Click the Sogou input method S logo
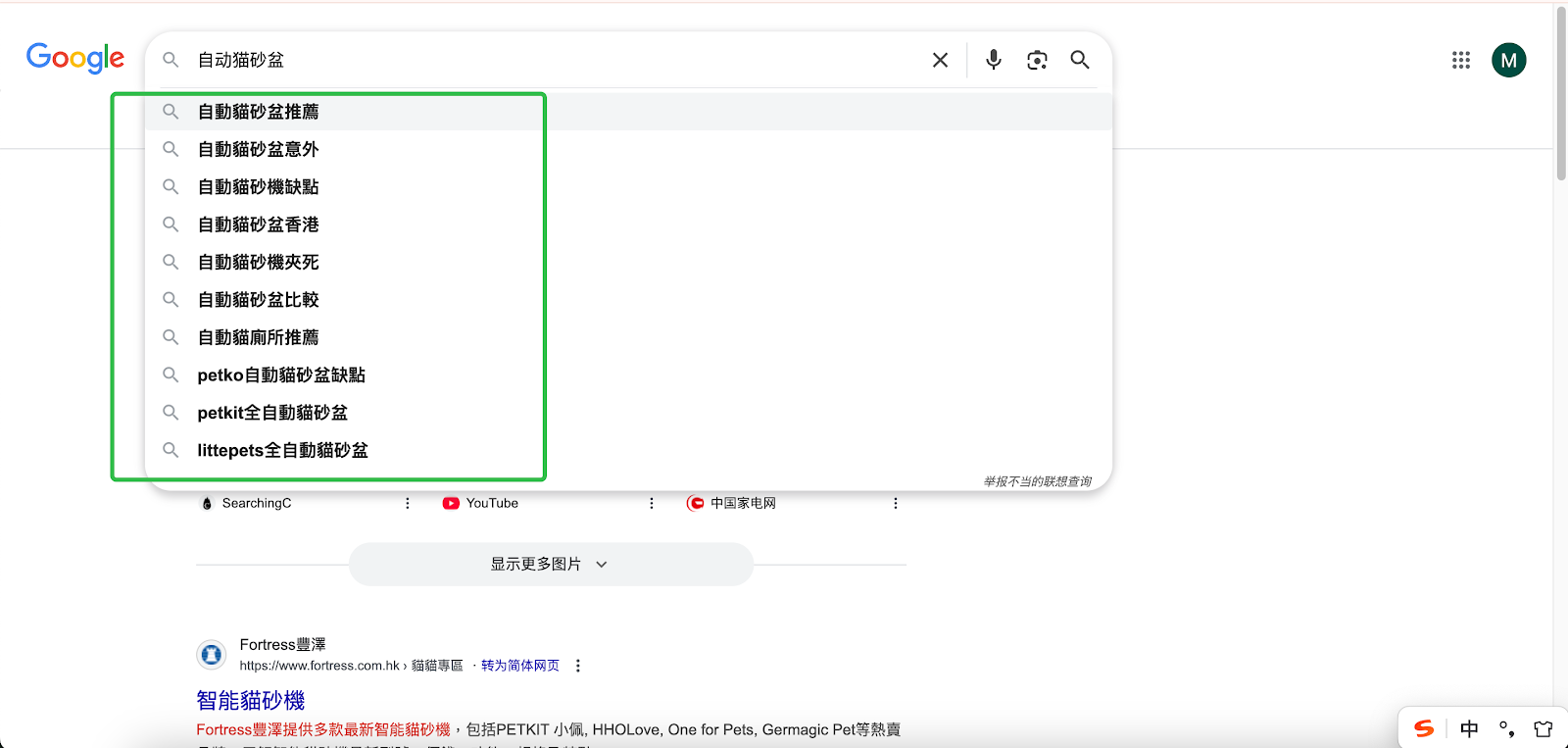This screenshot has height=748, width=1568. (x=1424, y=728)
